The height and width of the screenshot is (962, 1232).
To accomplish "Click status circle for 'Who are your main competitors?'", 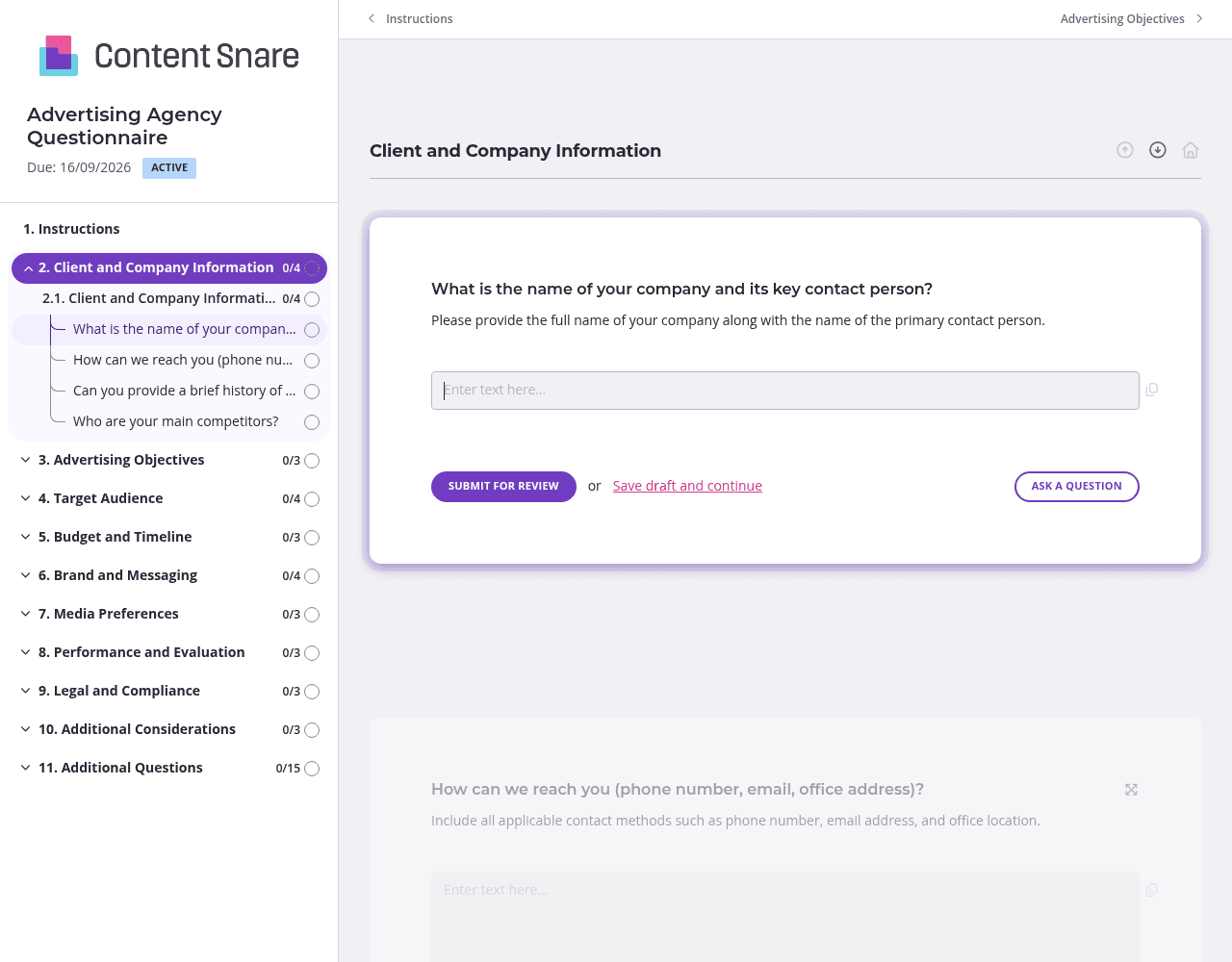I will click(312, 422).
